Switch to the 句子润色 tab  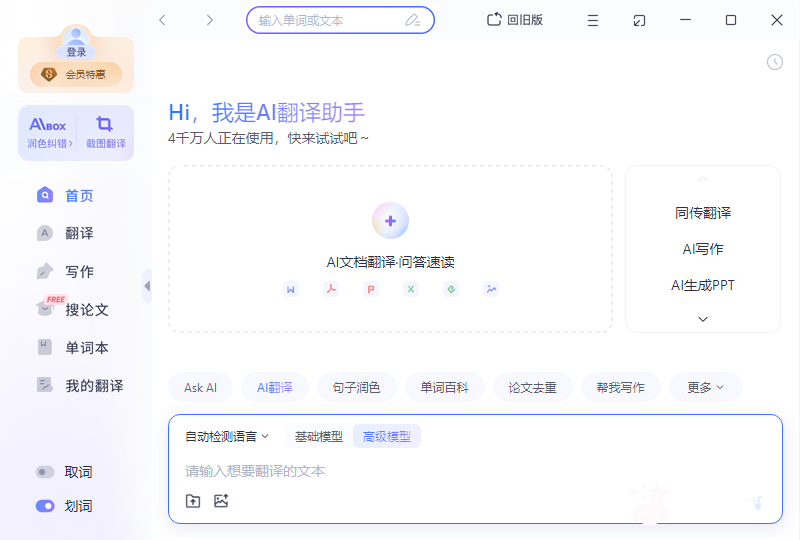[356, 387]
